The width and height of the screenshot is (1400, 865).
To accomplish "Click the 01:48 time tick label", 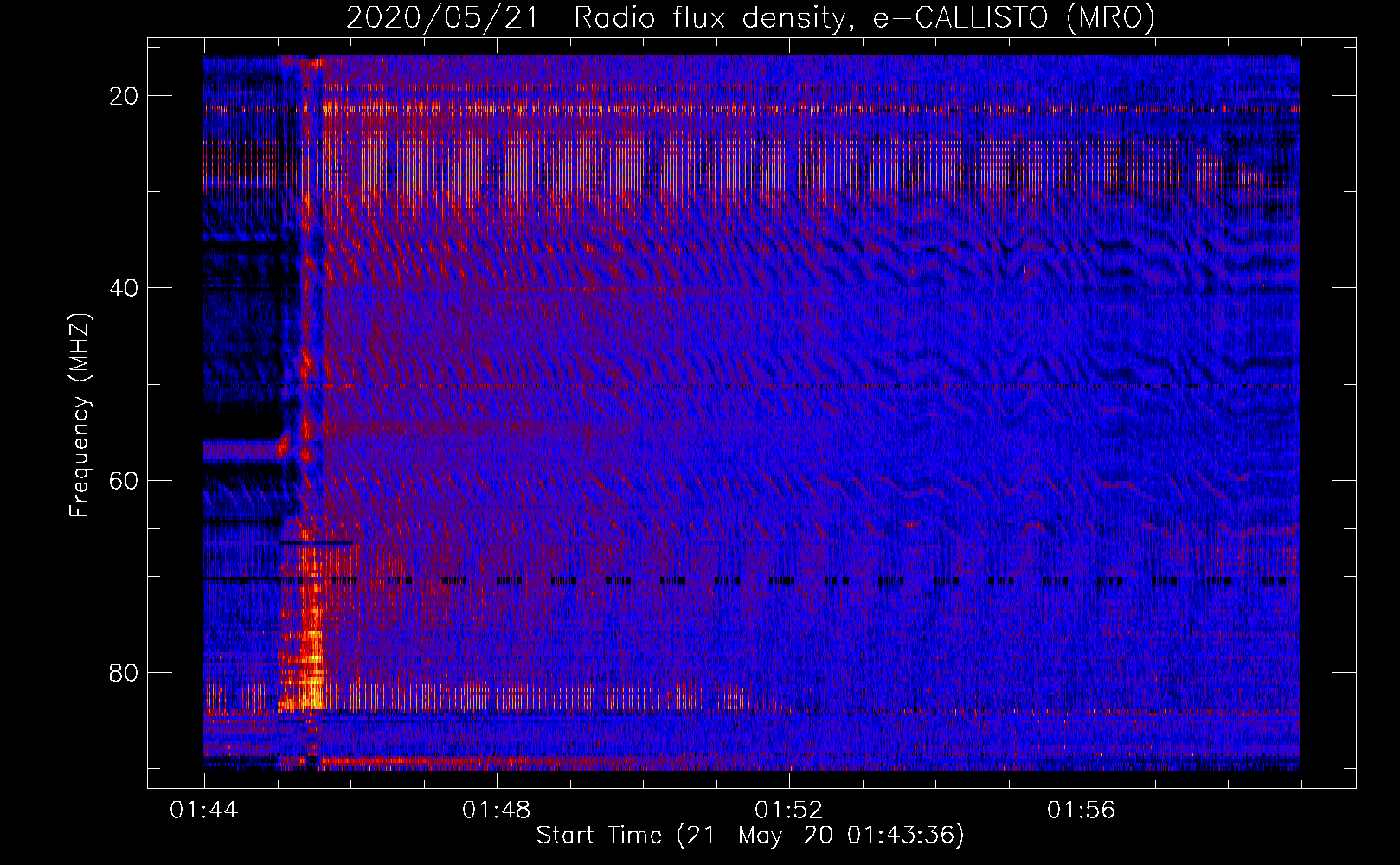I will click(497, 811).
